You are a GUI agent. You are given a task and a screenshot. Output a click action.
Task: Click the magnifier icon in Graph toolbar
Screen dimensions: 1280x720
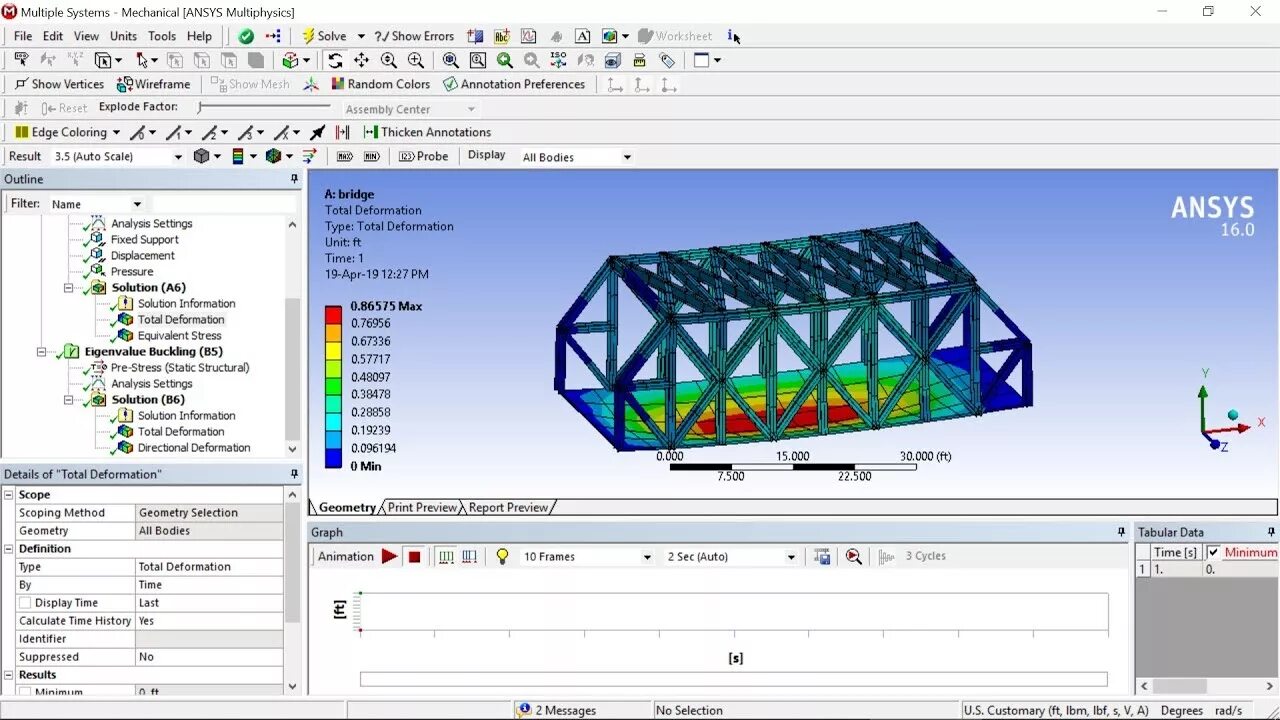pyautogui.click(x=853, y=556)
